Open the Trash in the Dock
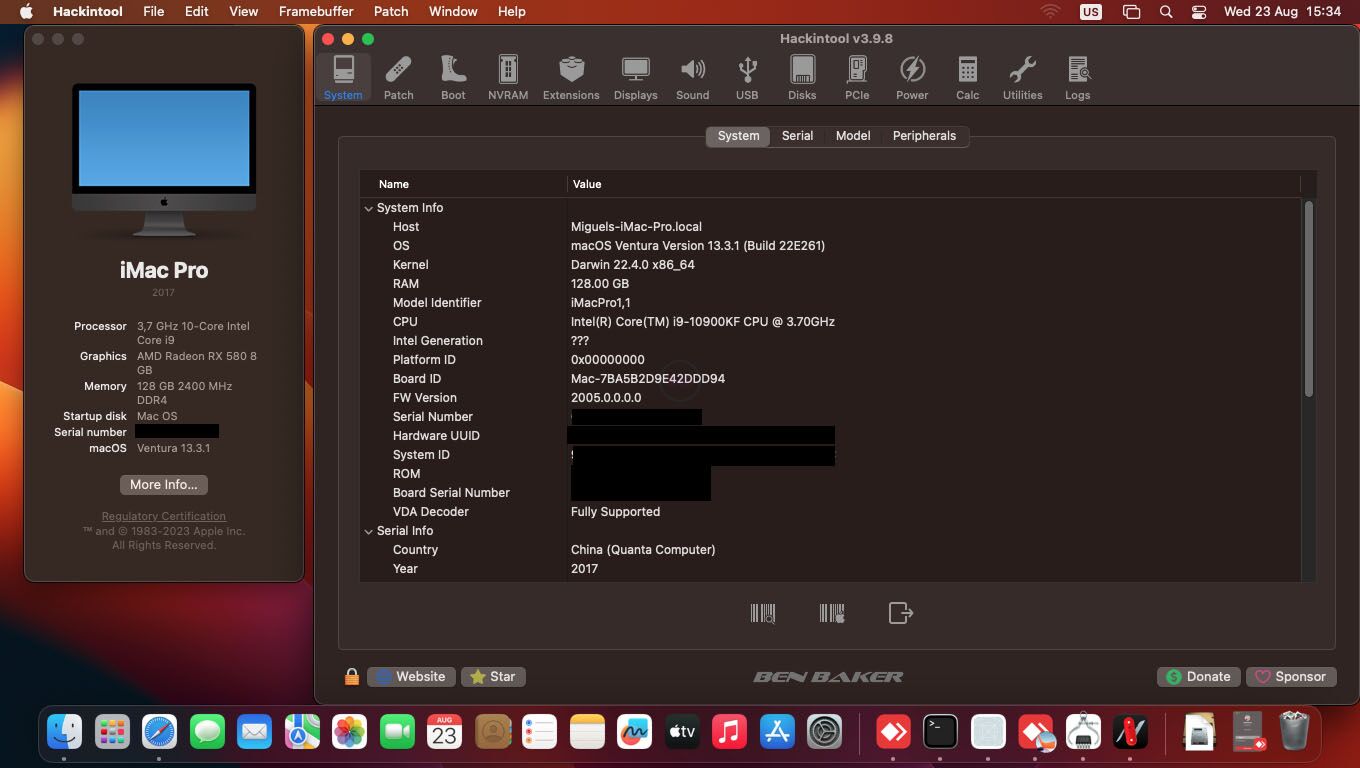 pos(1294,731)
